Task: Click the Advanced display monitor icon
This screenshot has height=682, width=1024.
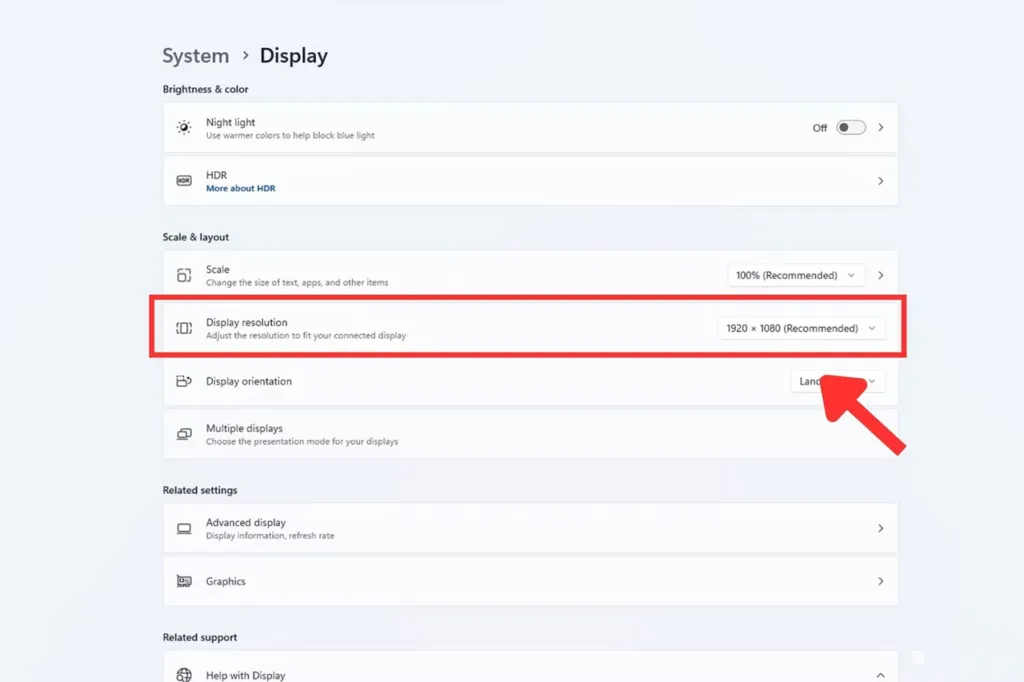Action: tap(184, 528)
